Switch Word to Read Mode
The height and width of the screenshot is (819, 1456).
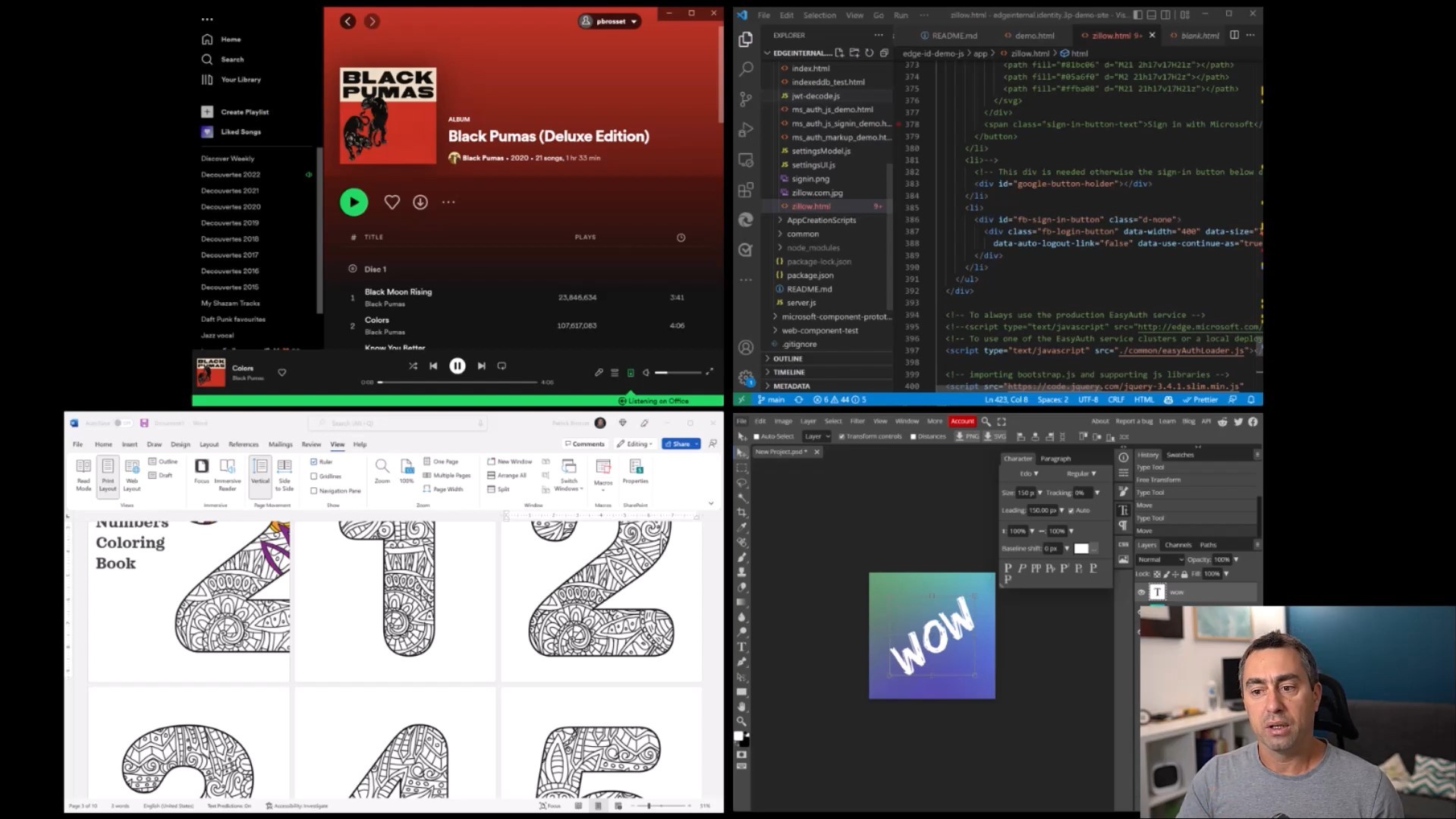[x=83, y=475]
